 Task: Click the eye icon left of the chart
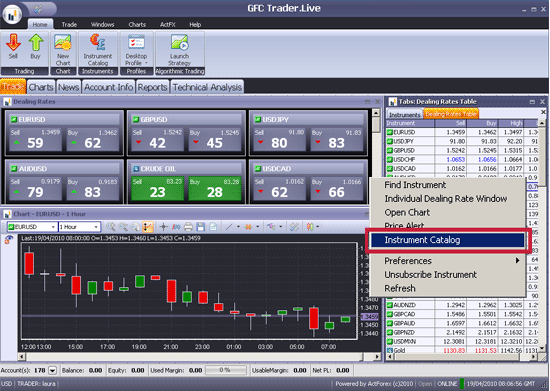click(x=9, y=239)
